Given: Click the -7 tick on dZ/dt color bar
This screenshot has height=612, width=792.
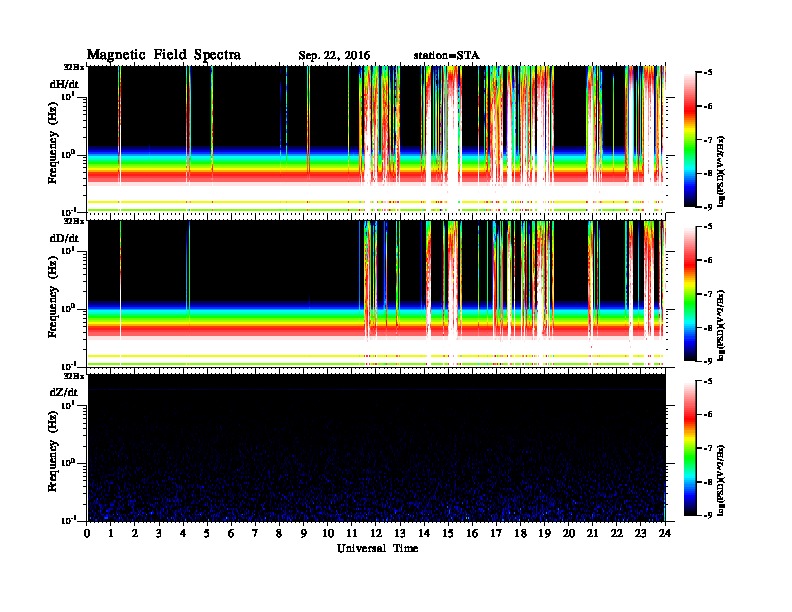Looking at the screenshot, I should [708, 448].
